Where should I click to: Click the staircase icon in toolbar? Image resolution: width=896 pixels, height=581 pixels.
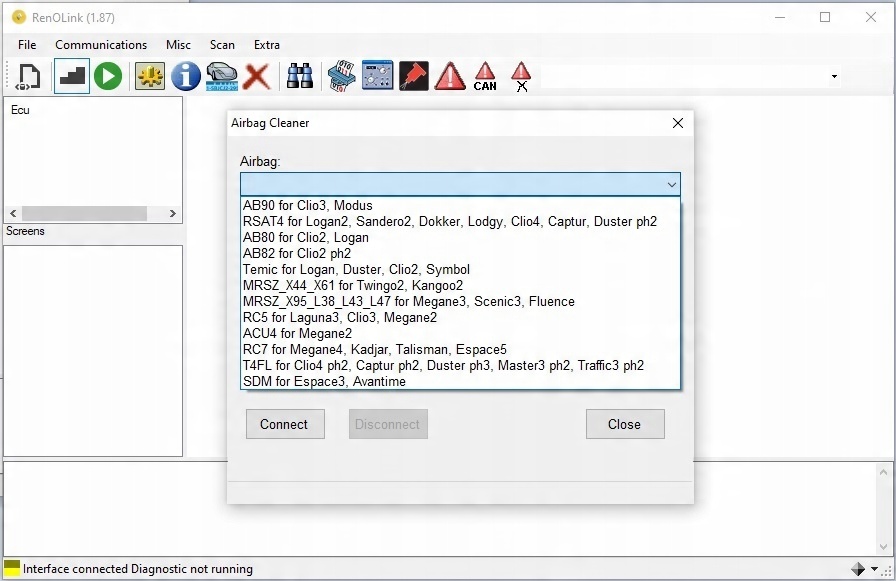(x=72, y=76)
